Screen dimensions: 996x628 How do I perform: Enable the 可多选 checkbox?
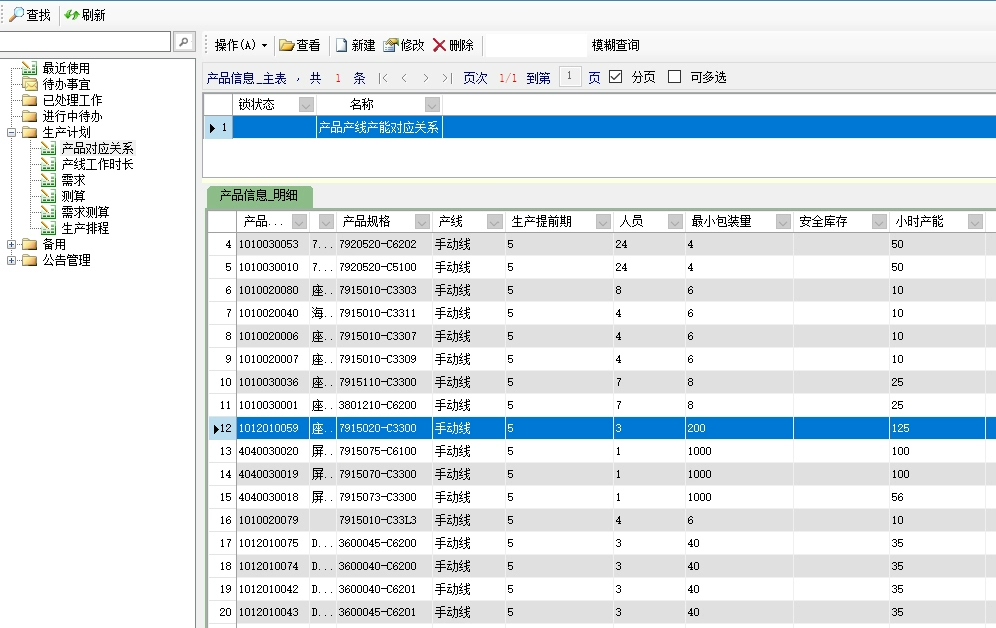(675, 77)
